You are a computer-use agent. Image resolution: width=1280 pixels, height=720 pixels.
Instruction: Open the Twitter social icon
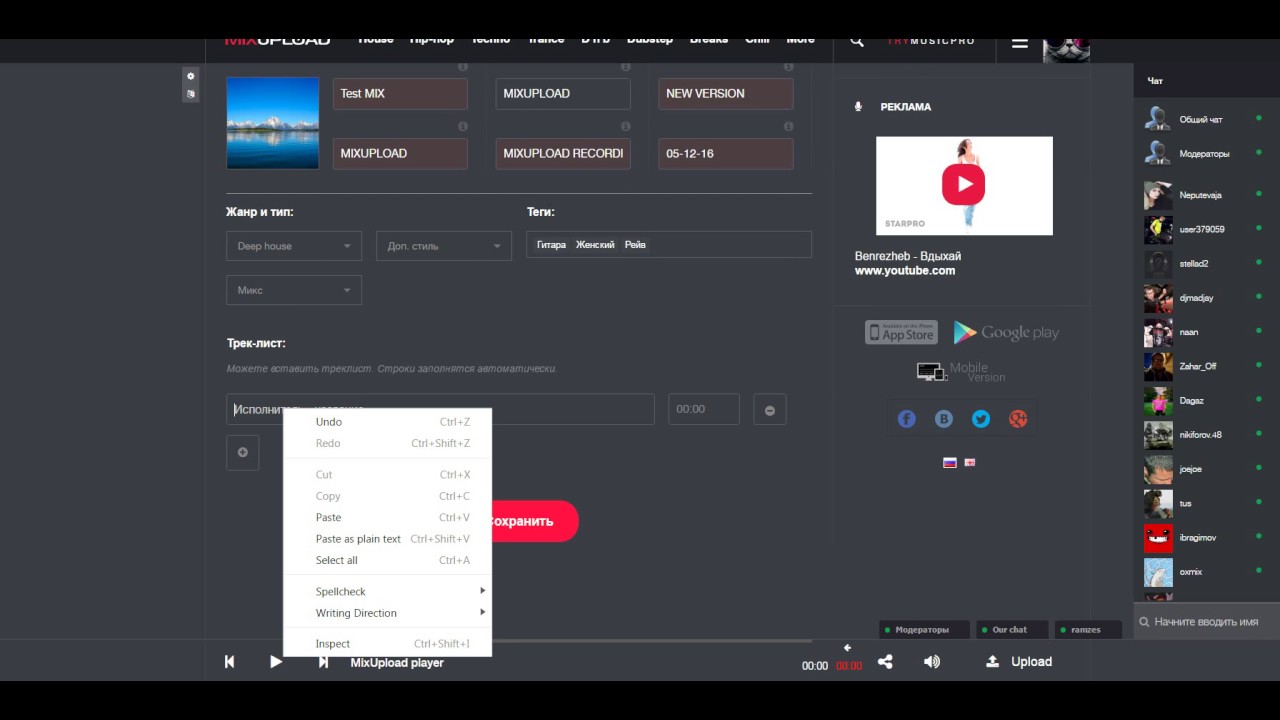[x=981, y=419]
